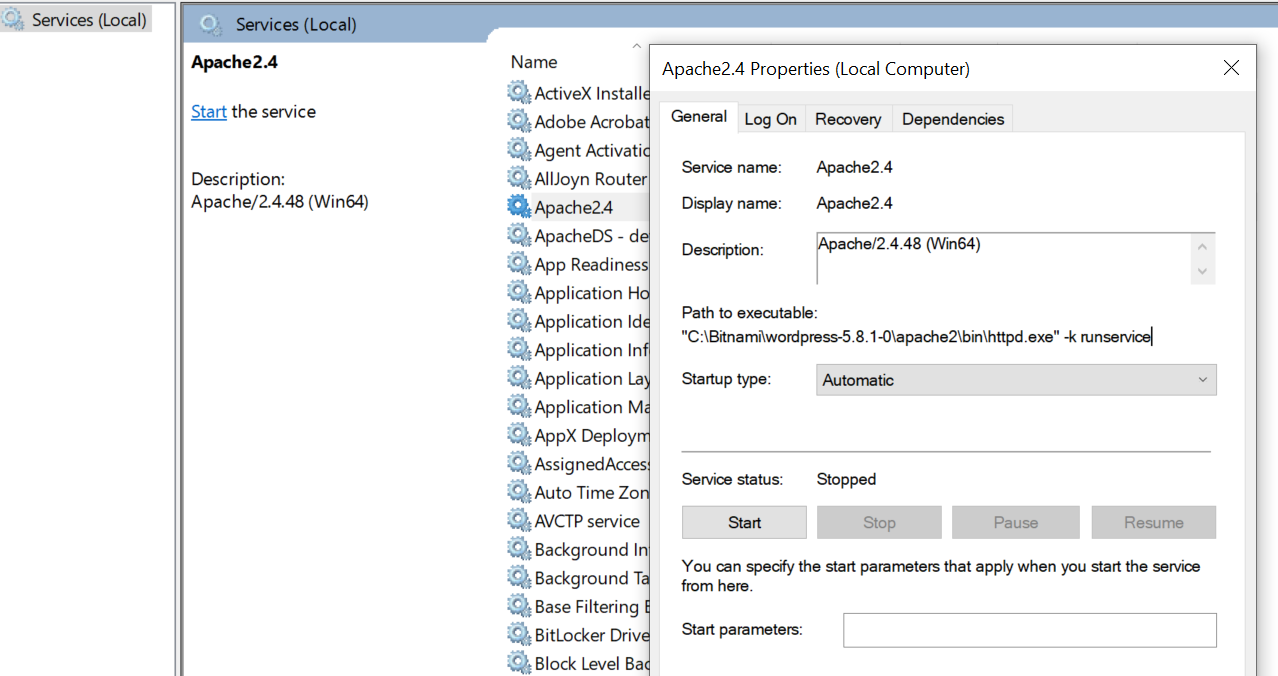Click the ActiveX Installer service gear icon
Screen dimensions: 1278x676
pos(519,93)
